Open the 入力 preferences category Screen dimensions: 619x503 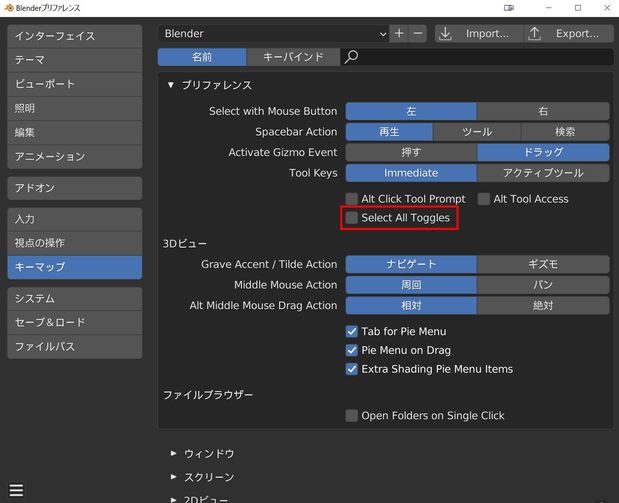pos(75,219)
